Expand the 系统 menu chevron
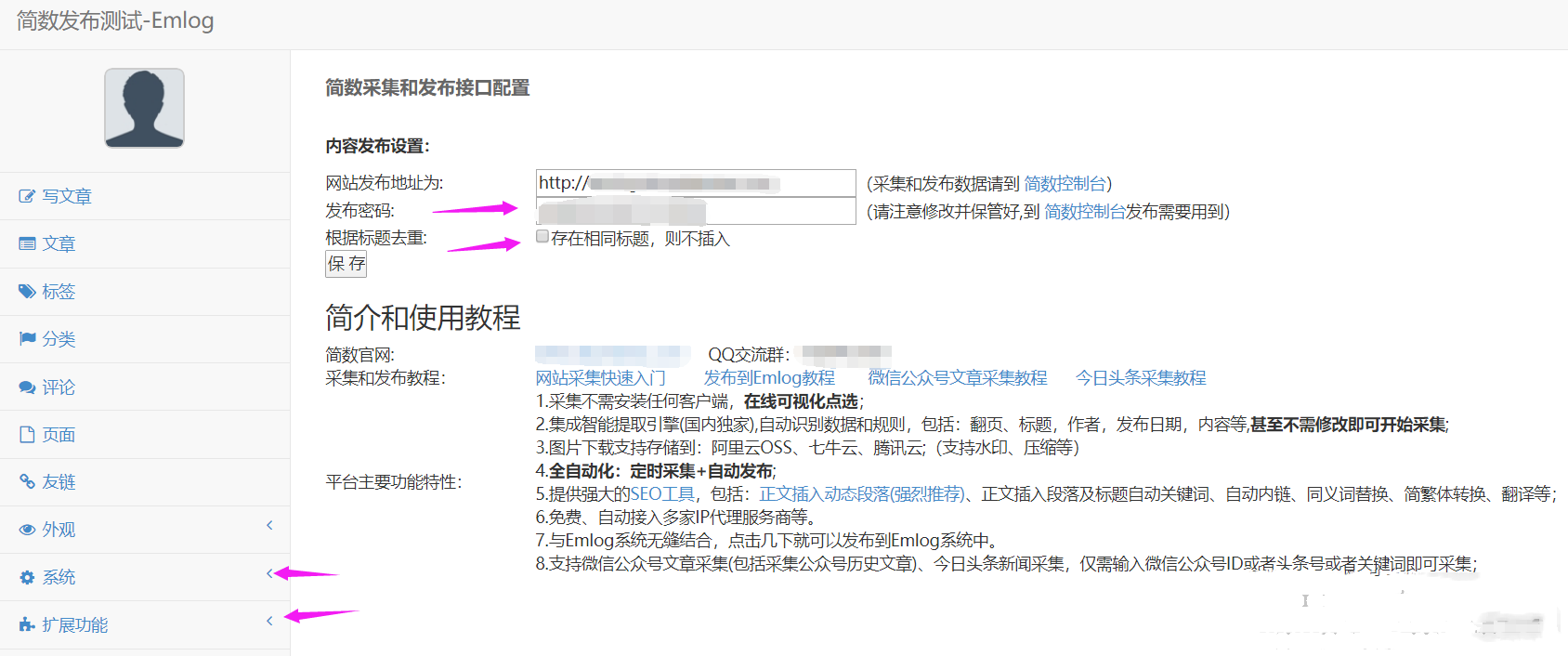Image resolution: width=1568 pixels, height=656 pixels. (269, 573)
